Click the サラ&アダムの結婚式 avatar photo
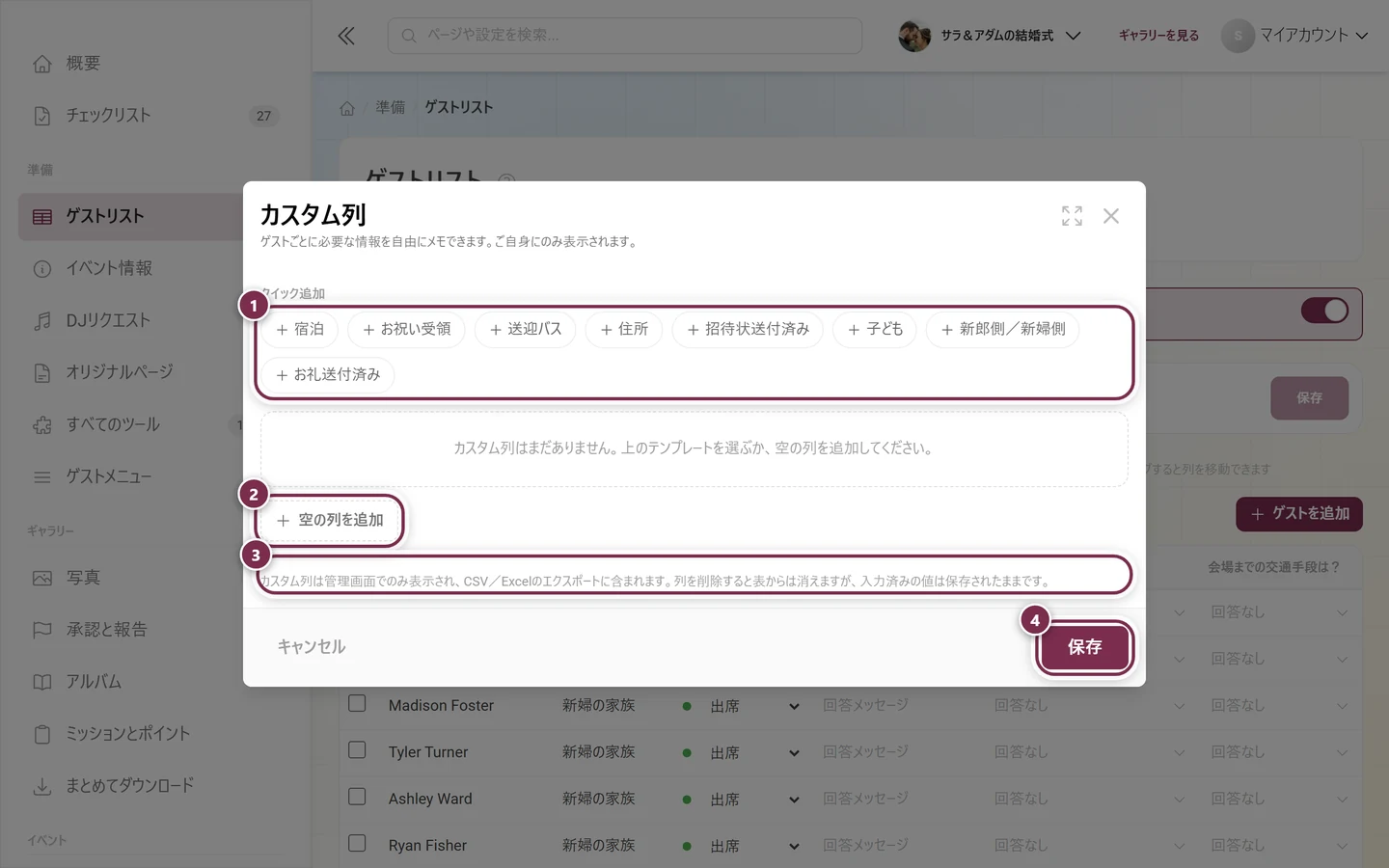The image size is (1389, 868). click(x=914, y=36)
